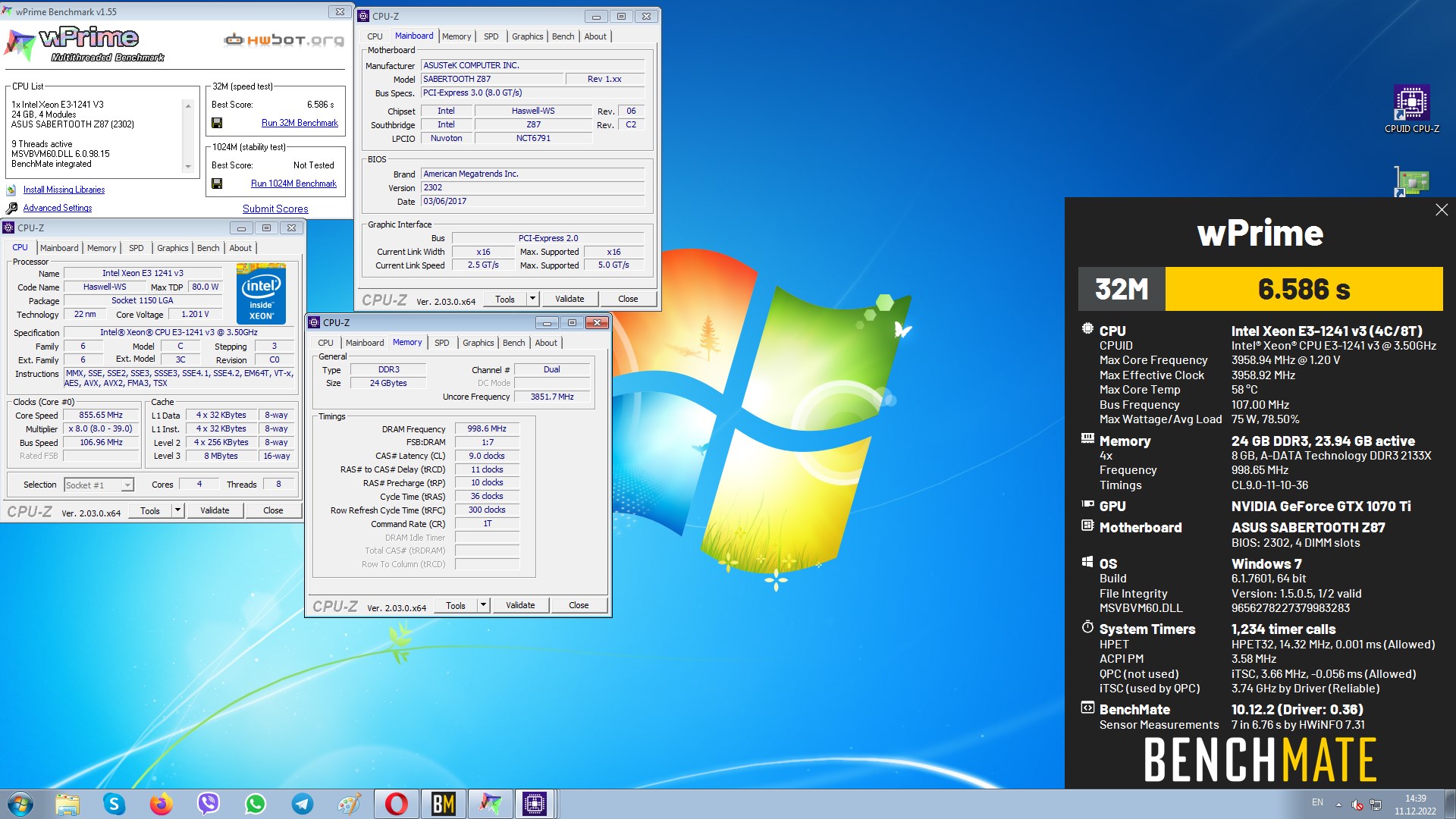Image resolution: width=1456 pixels, height=819 pixels.
Task: Show hidden system tray icons
Action: [x=1338, y=804]
